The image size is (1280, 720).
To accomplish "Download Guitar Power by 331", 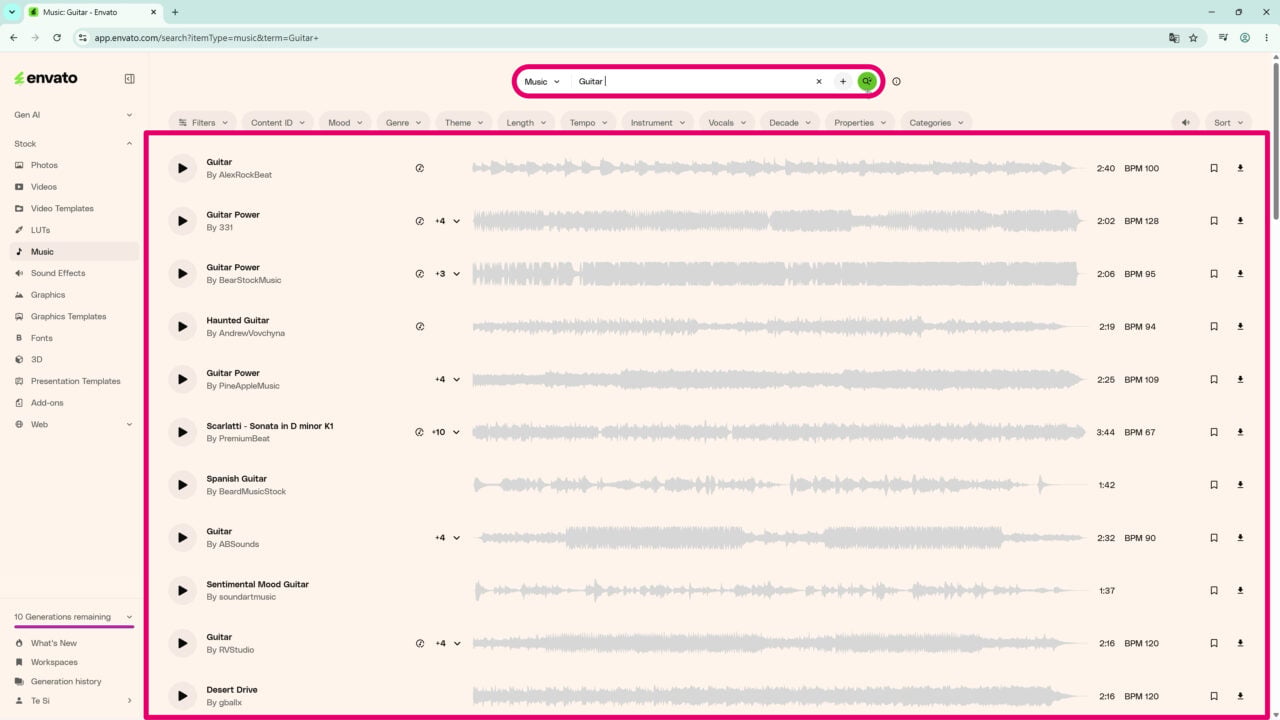I will [x=1240, y=221].
